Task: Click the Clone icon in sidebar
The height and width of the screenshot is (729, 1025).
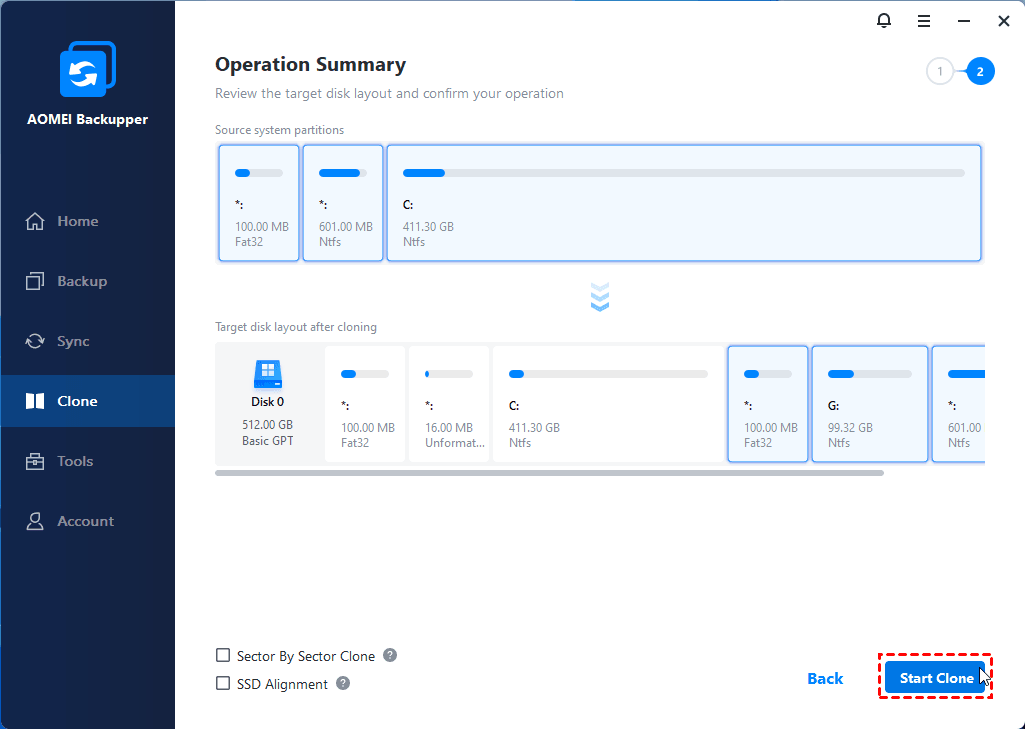Action: tap(35, 401)
